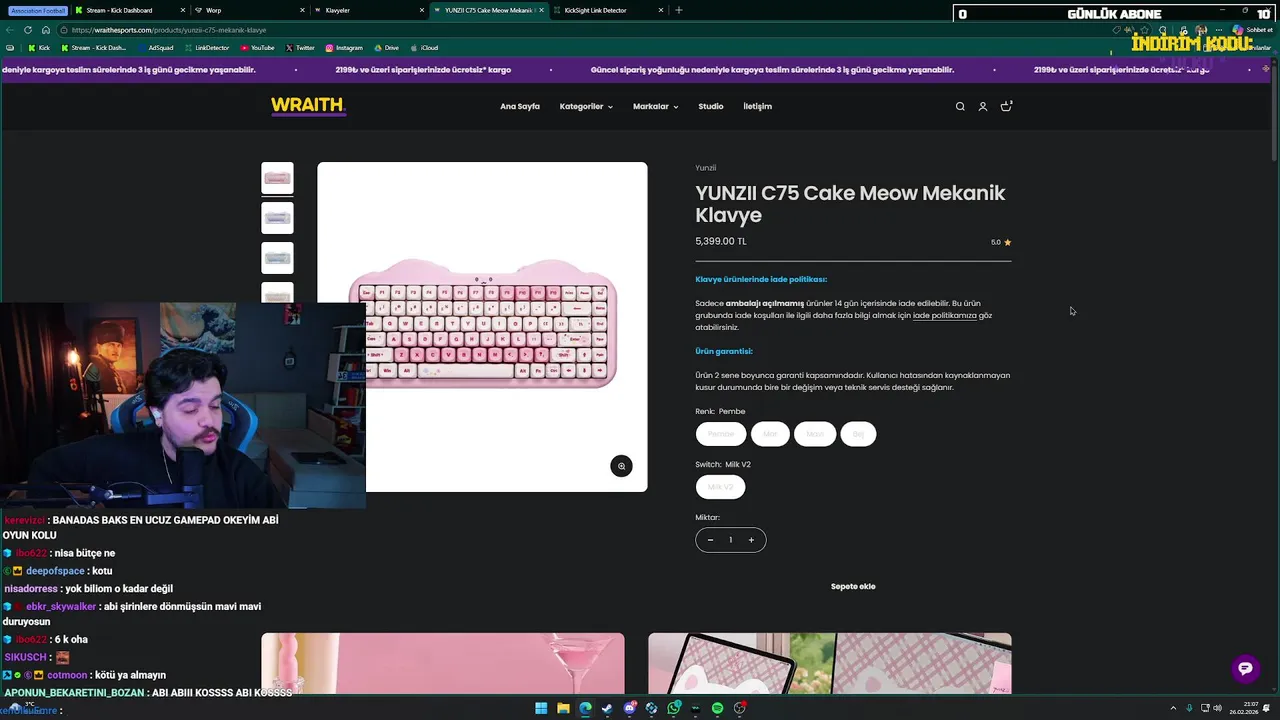This screenshot has width=1280, height=720.
Task: Open File Explorer from taskbar
Action: click(563, 708)
